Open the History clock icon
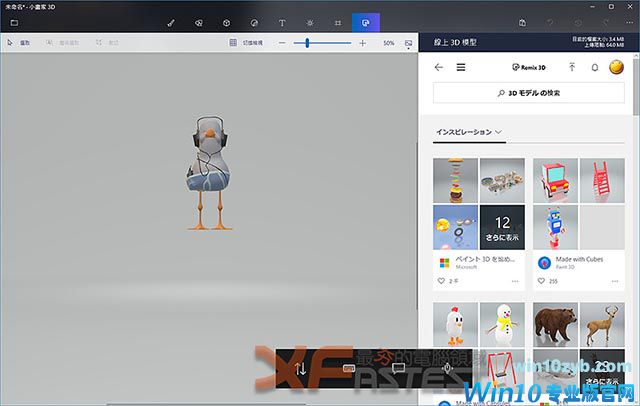 pyautogui.click(x=578, y=23)
